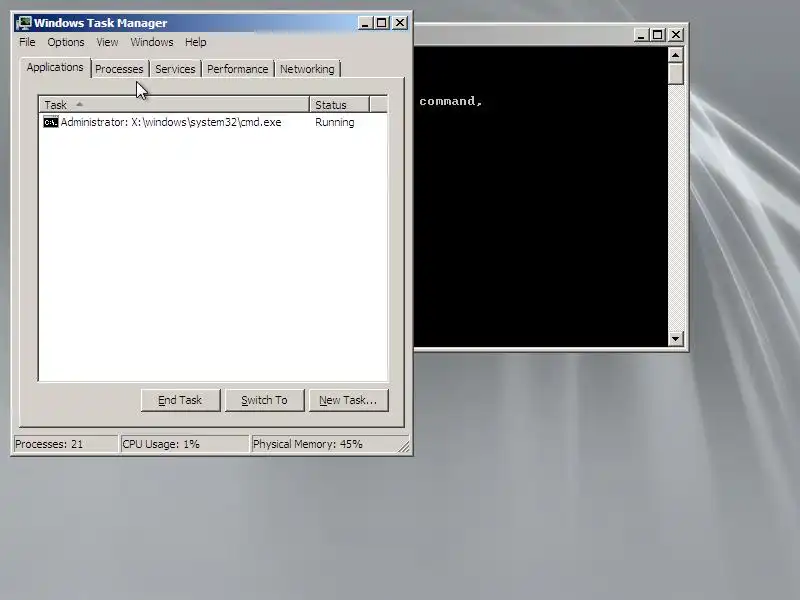Click the command prompt scroll down arrow

tap(676, 339)
